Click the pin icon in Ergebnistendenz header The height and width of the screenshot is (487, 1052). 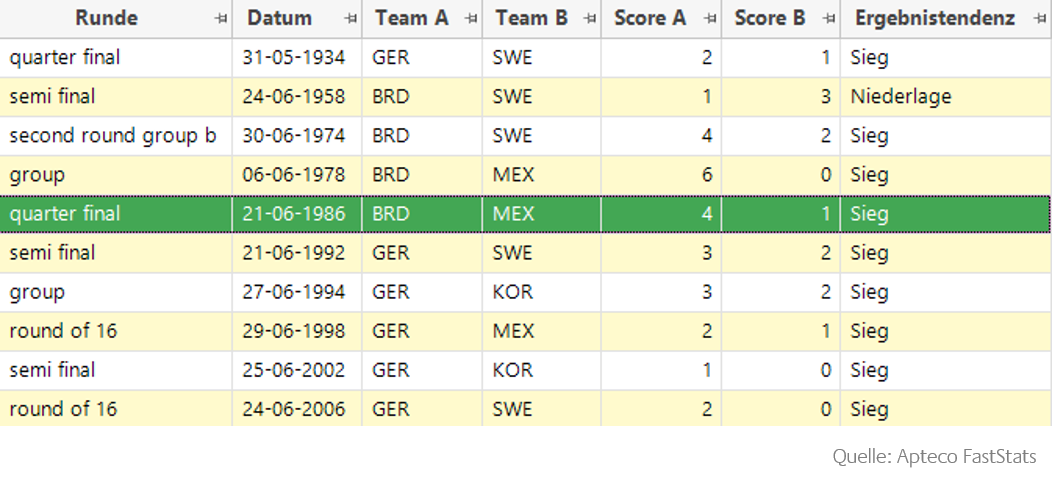point(1039,19)
